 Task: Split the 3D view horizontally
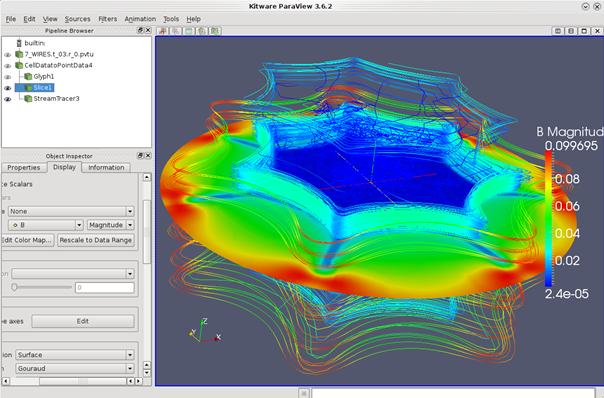(557, 31)
